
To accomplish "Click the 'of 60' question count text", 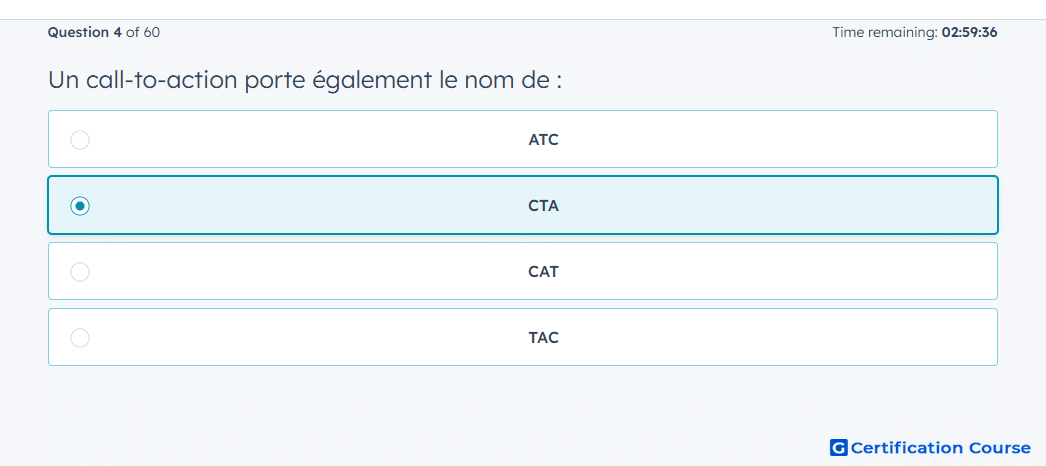I will pos(143,33).
